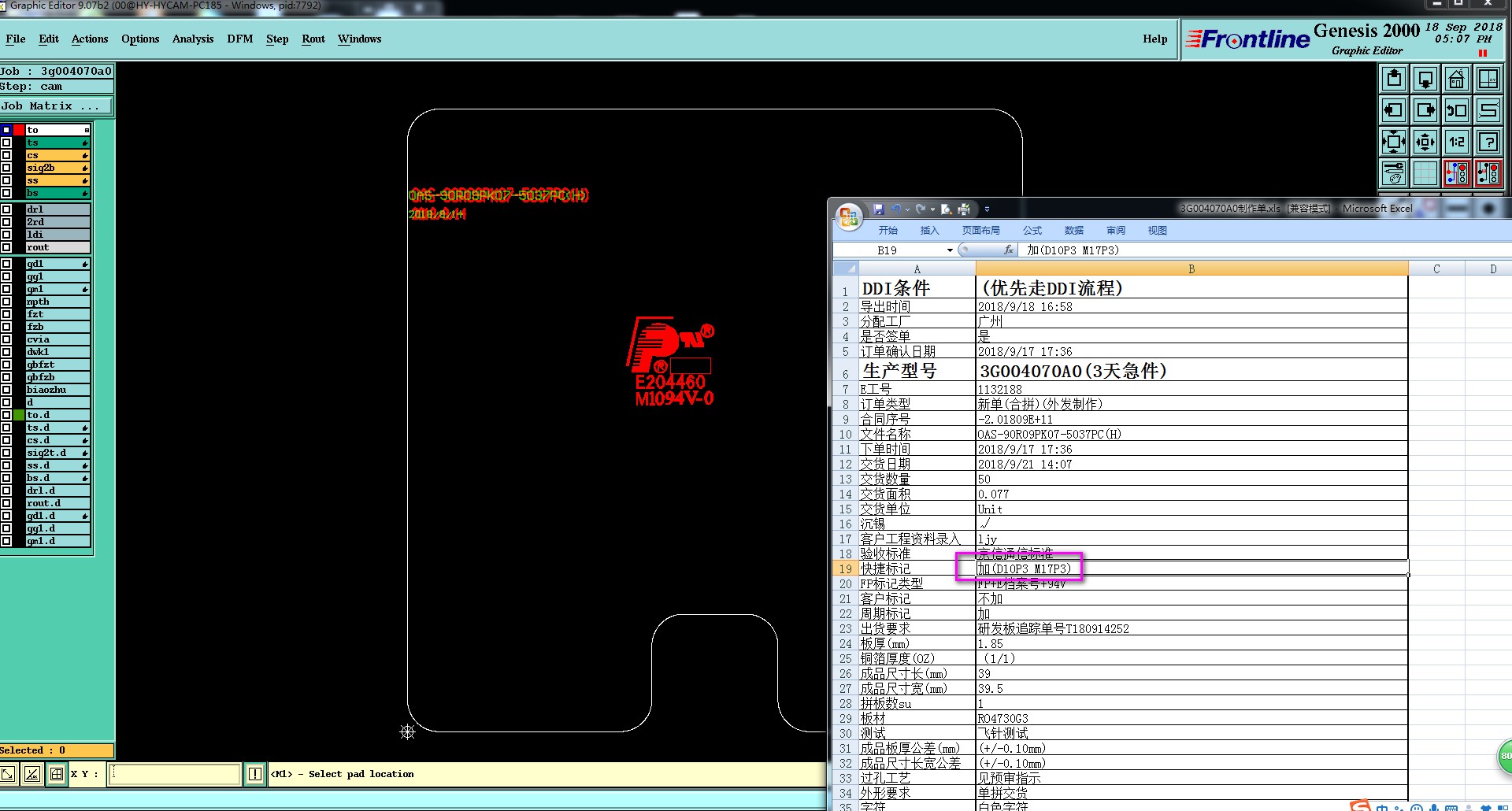Click the pan left view icon
The image size is (1512, 811).
[x=1394, y=110]
